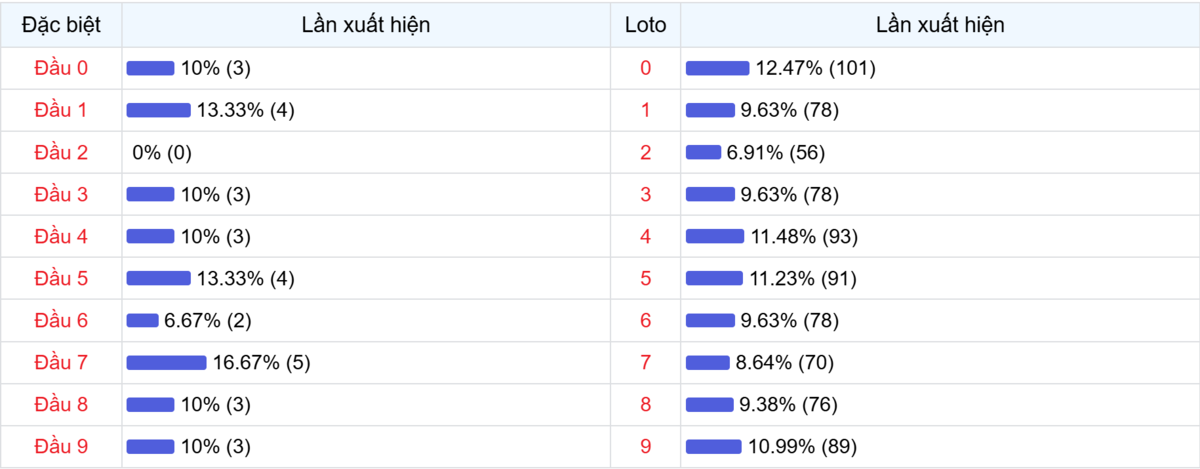Select the Loto number 7 label
The height and width of the screenshot is (469, 1200).
point(645,362)
